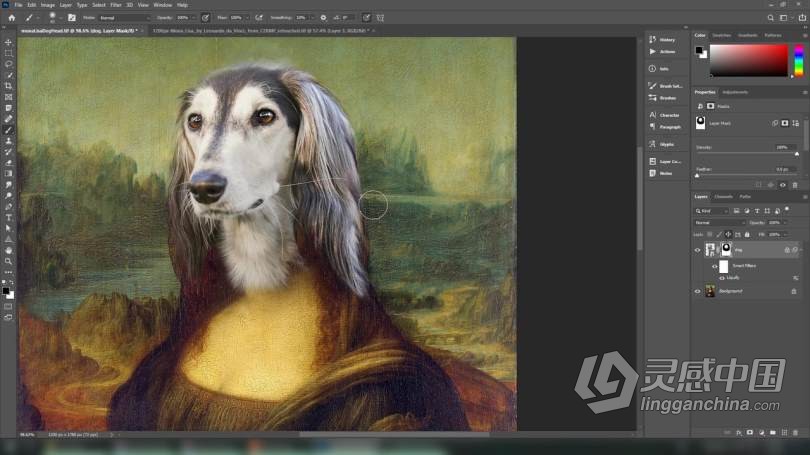Hide the Background layer
Viewport: 810px width, 455px height.
tap(697, 291)
